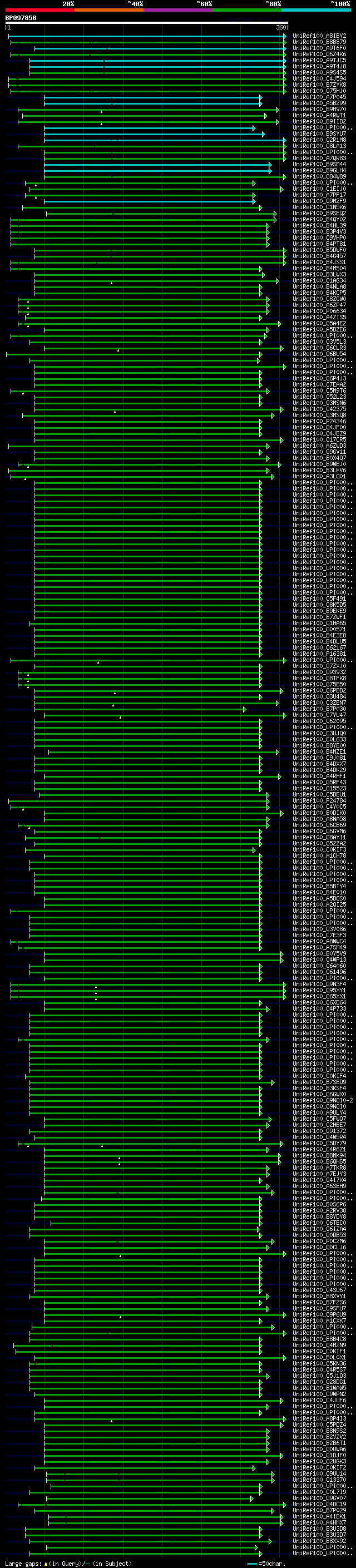
Task: Click hit UniRef100_Q6CLR3
Action: [319, 348]
